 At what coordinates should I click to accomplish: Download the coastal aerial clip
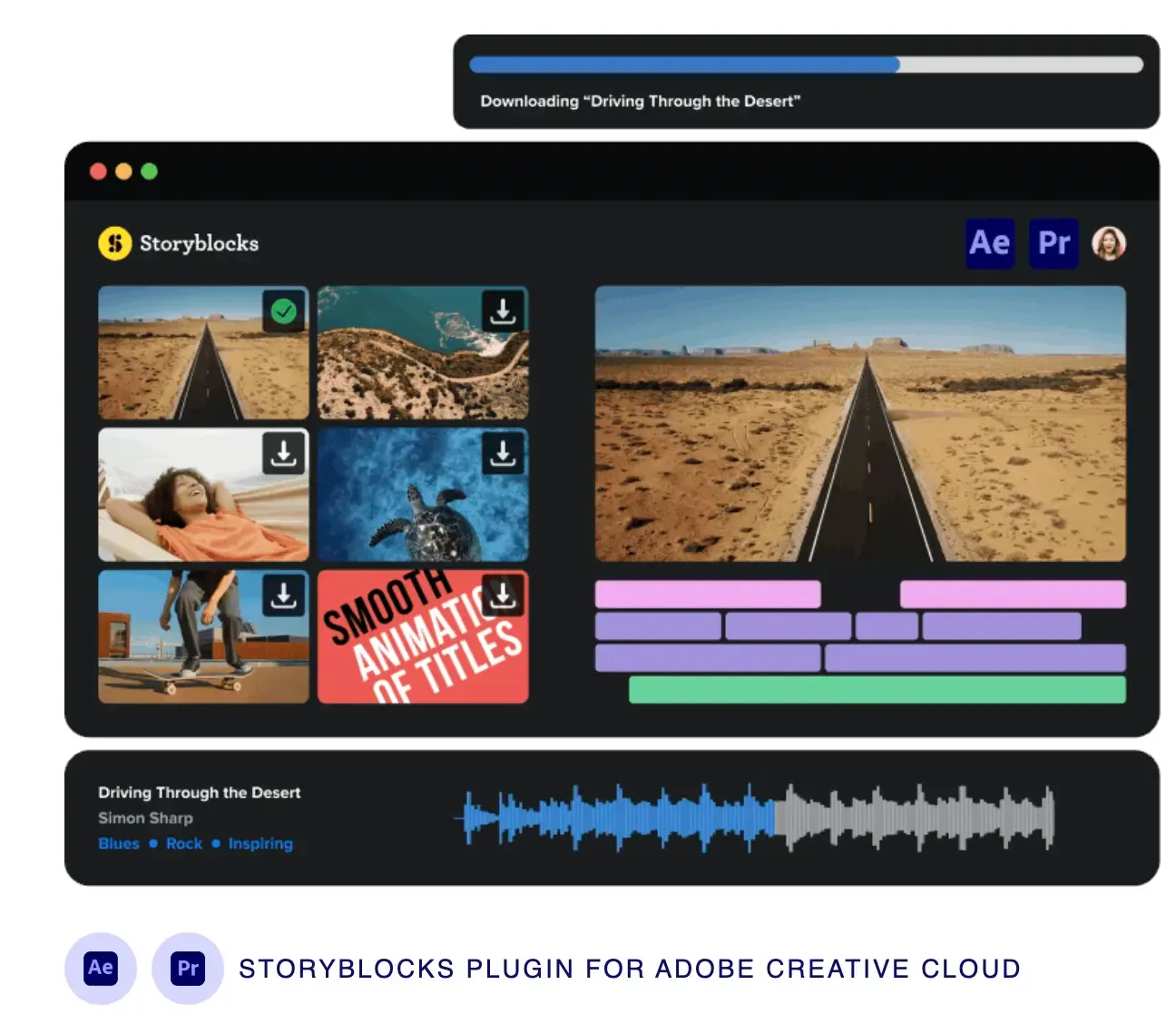503,311
